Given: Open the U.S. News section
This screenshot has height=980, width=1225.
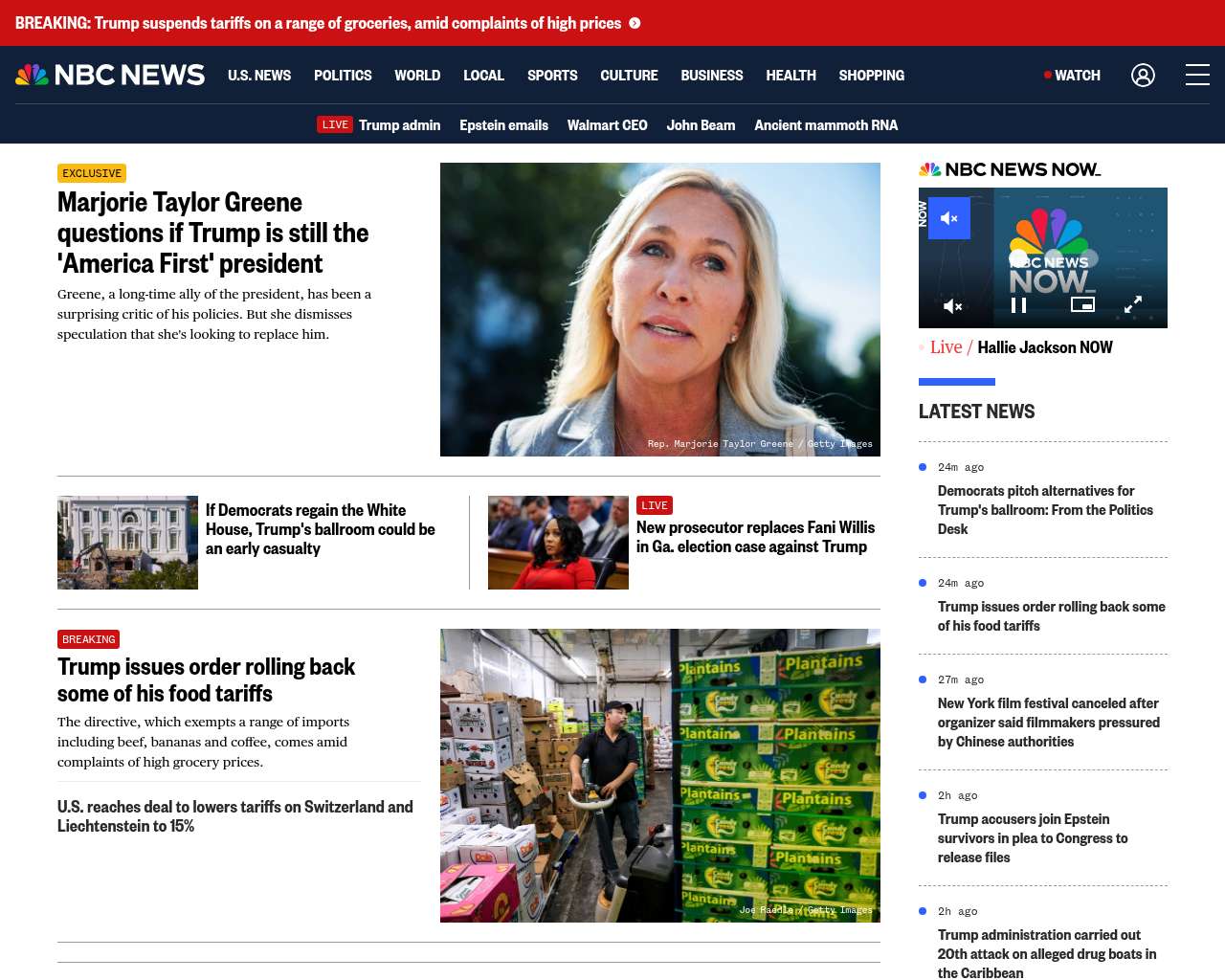Looking at the screenshot, I should click(x=259, y=75).
